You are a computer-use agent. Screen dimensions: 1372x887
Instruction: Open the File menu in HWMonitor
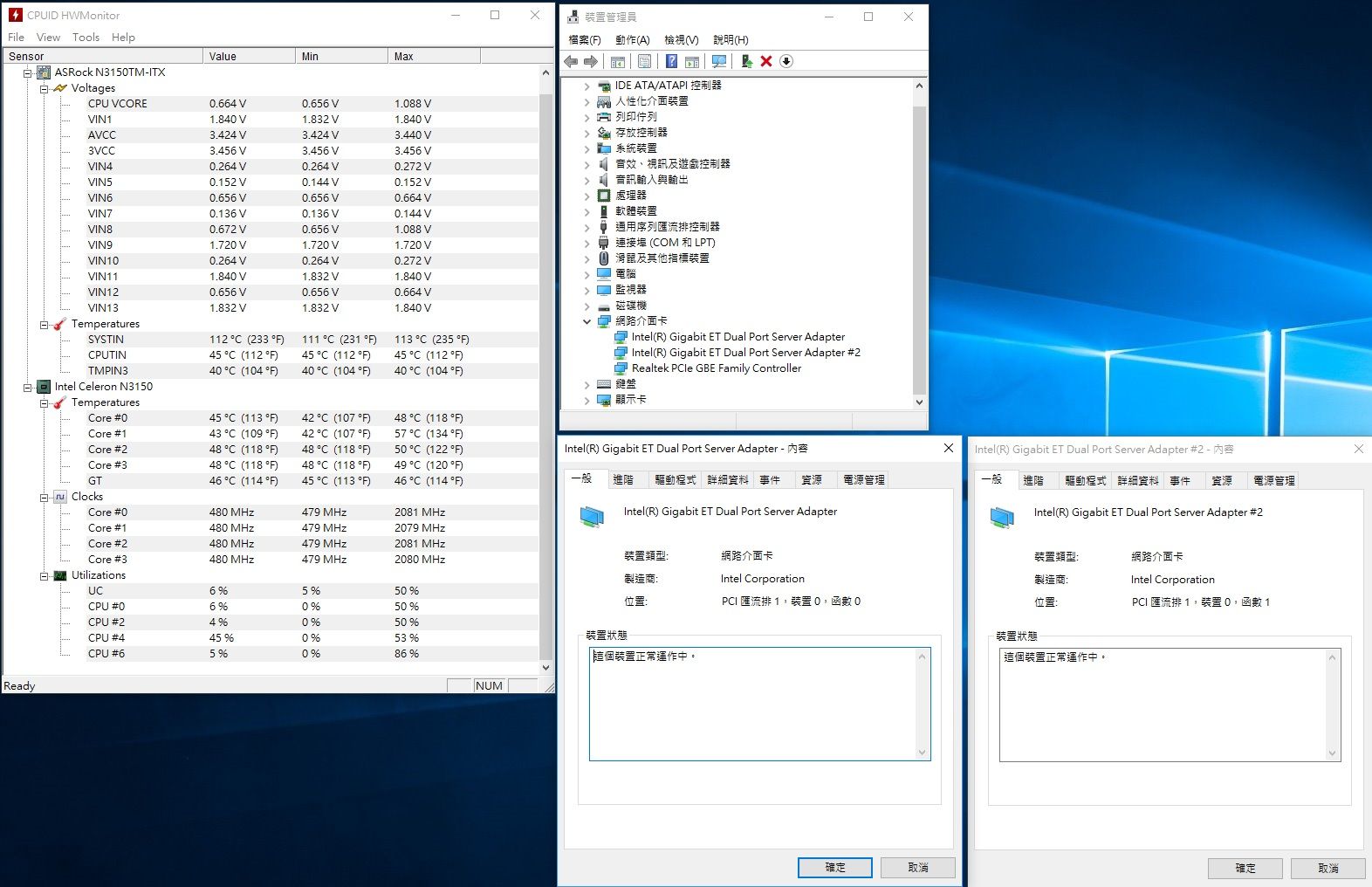pyautogui.click(x=17, y=38)
